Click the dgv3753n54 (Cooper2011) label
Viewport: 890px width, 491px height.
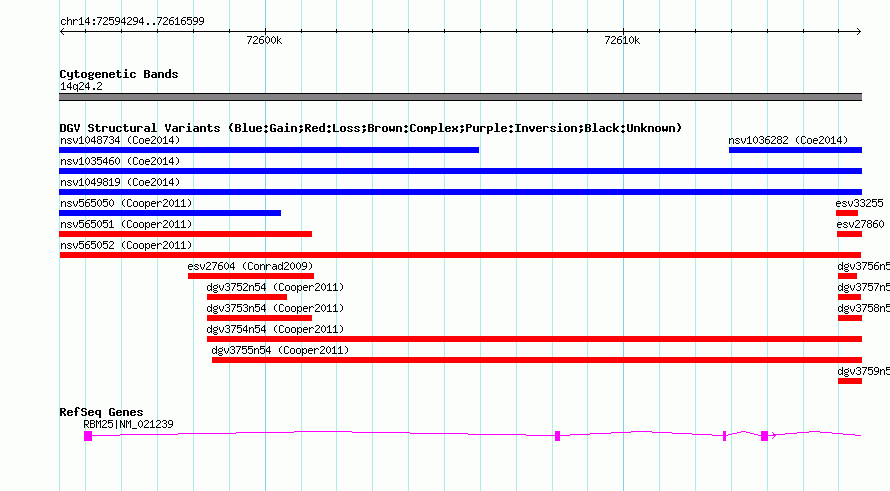275,308
